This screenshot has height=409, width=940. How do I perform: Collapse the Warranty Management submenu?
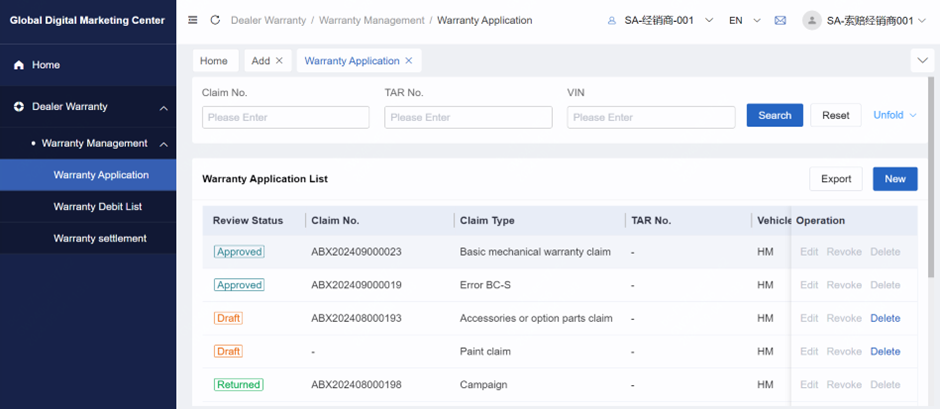click(x=164, y=144)
